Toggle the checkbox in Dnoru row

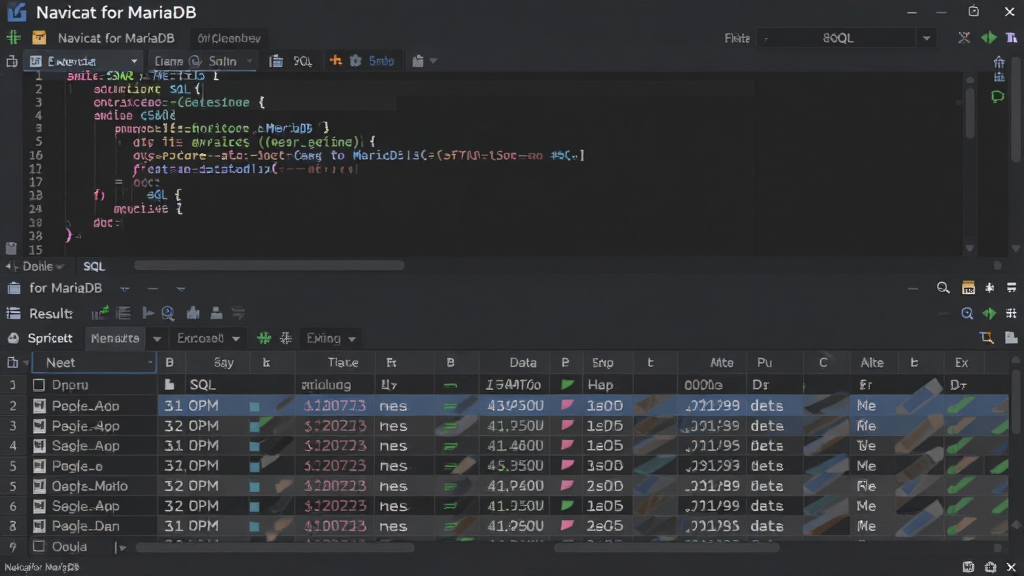[x=39, y=385]
